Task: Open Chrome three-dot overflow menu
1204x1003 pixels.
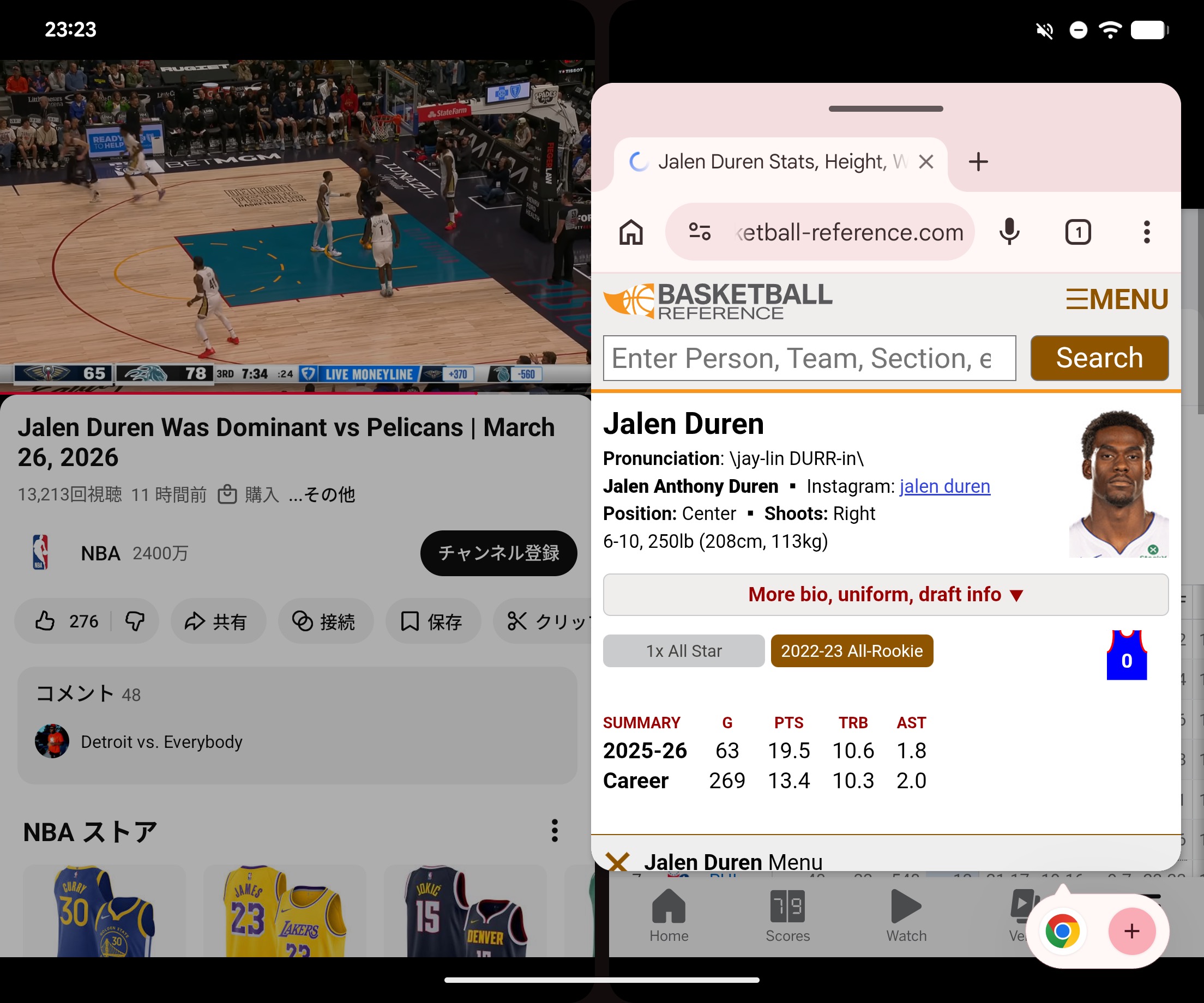Action: coord(1147,232)
